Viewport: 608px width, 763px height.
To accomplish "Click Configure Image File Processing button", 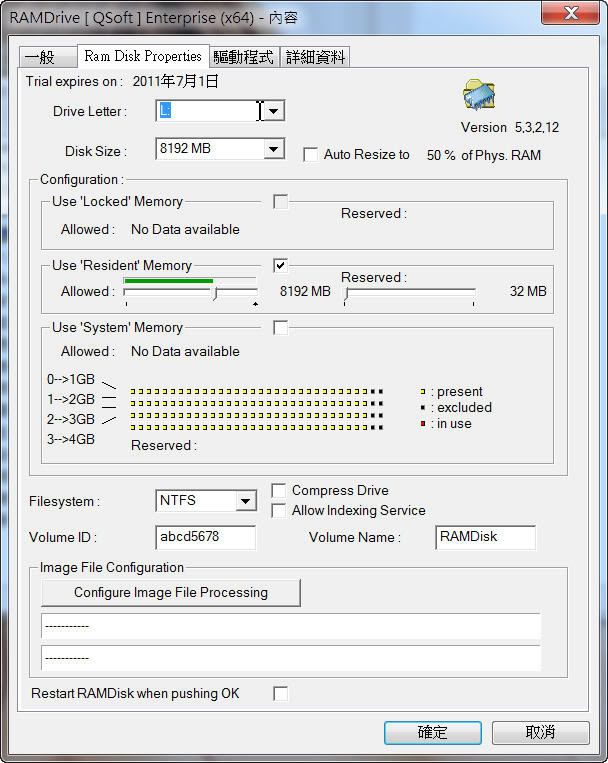I will (x=170, y=593).
